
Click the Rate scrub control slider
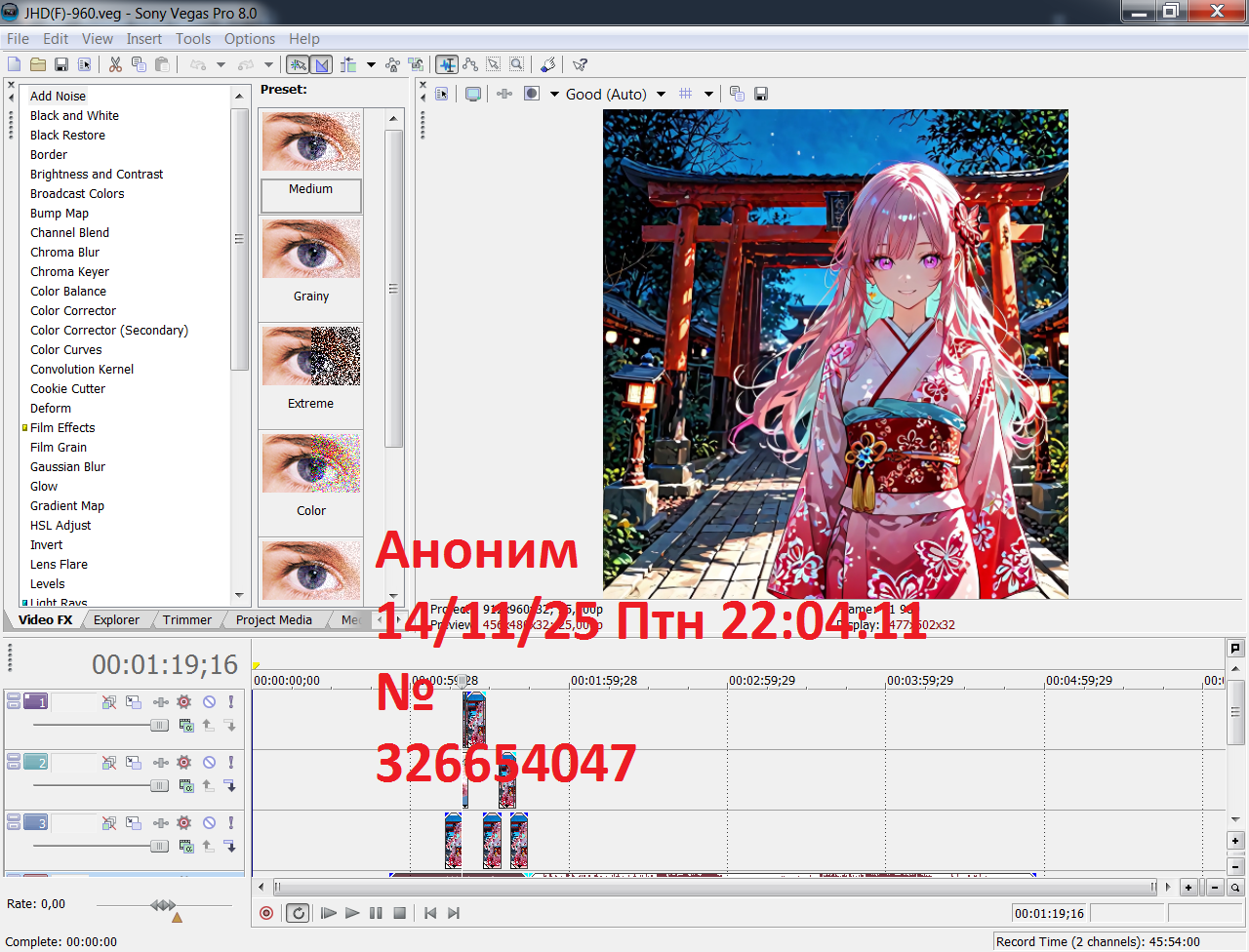163,906
